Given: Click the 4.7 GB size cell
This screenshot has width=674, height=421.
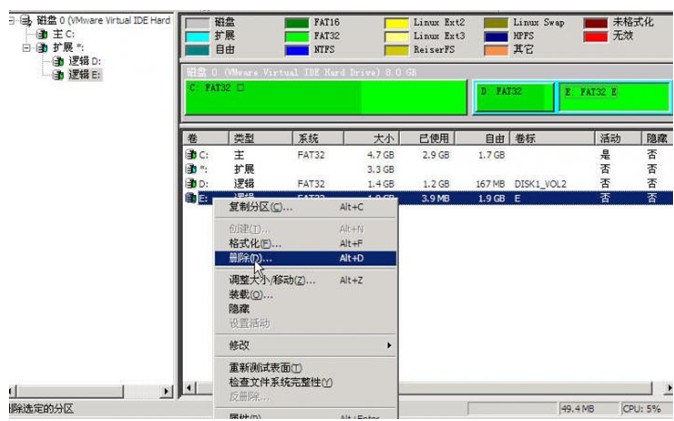Looking at the screenshot, I should tap(380, 155).
